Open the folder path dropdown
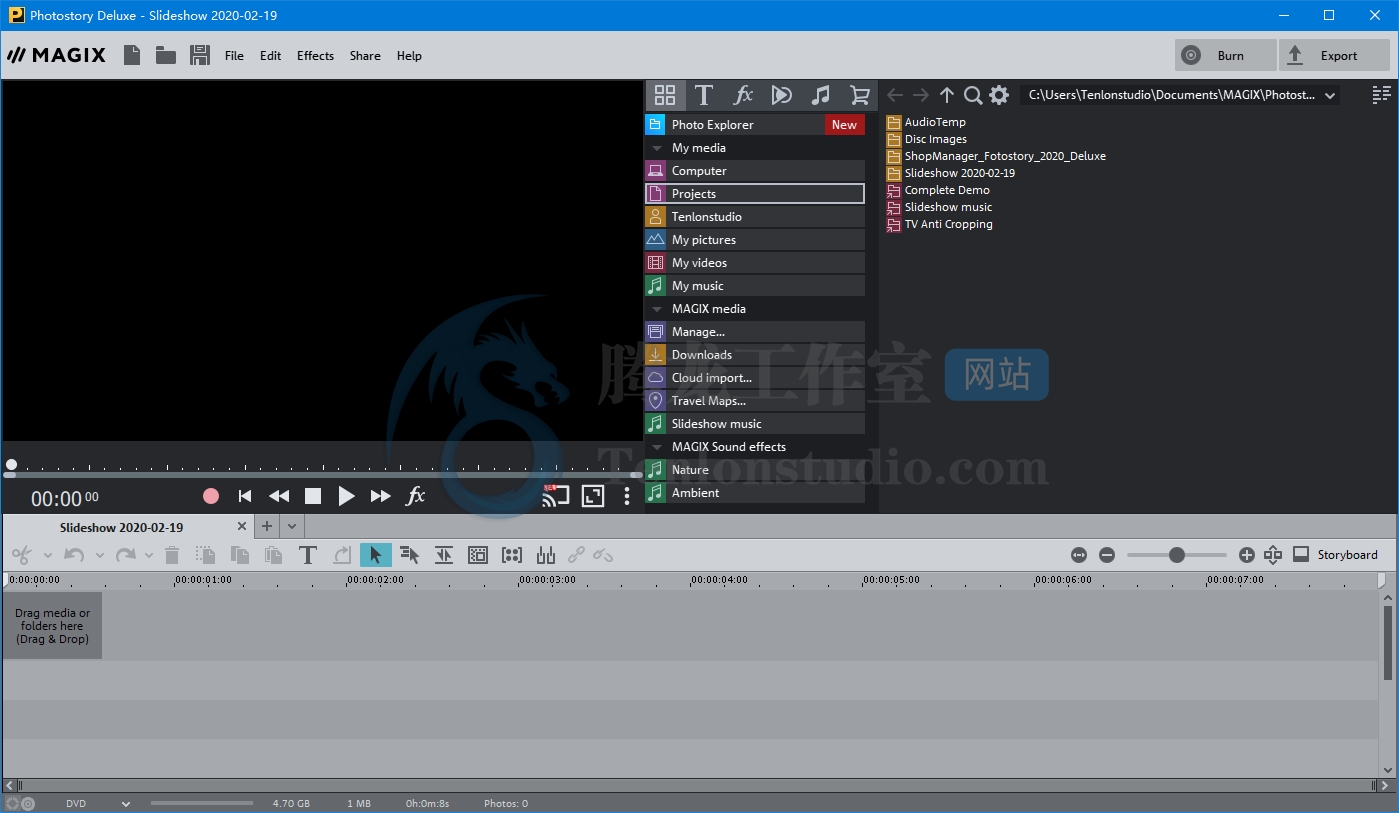Screen dimensions: 1399x813 click(1330, 96)
